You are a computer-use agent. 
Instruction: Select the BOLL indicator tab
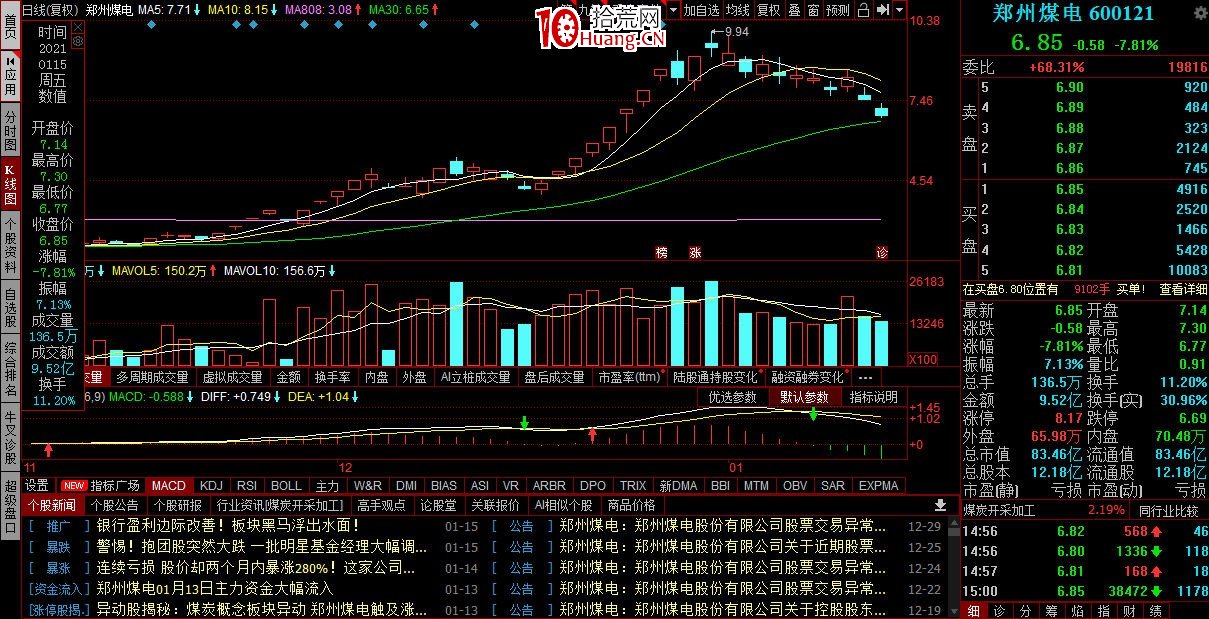pyautogui.click(x=286, y=485)
